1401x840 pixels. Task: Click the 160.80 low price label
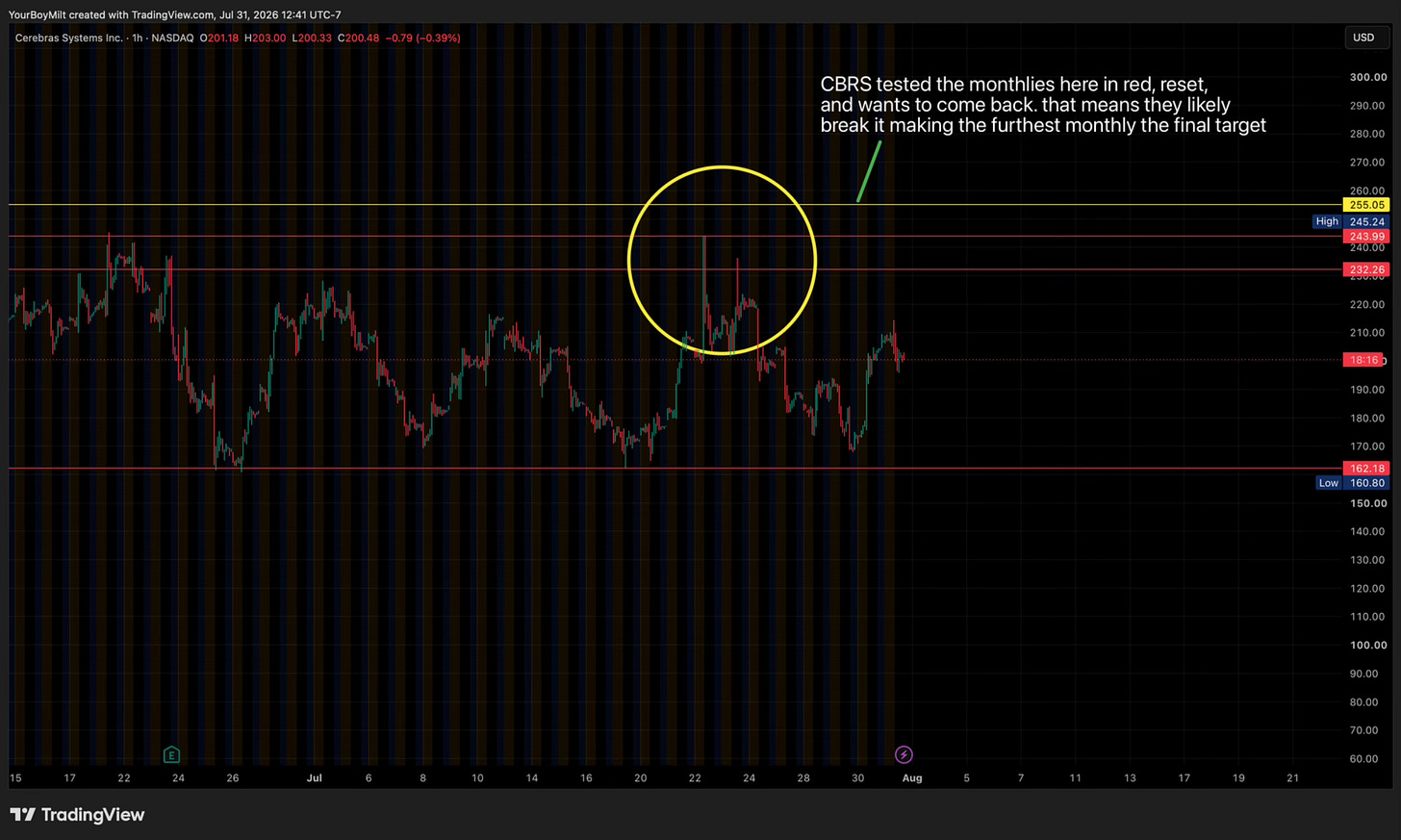(1366, 483)
